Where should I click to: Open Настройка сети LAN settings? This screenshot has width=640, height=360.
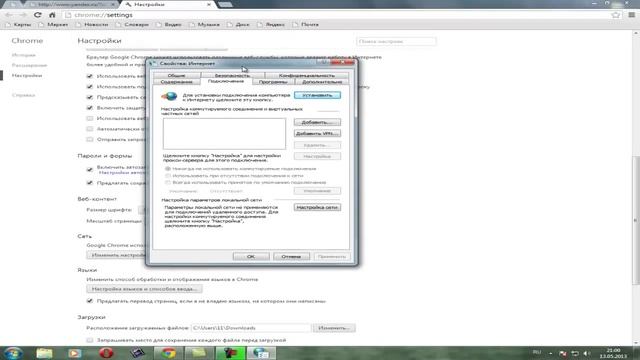[317, 207]
